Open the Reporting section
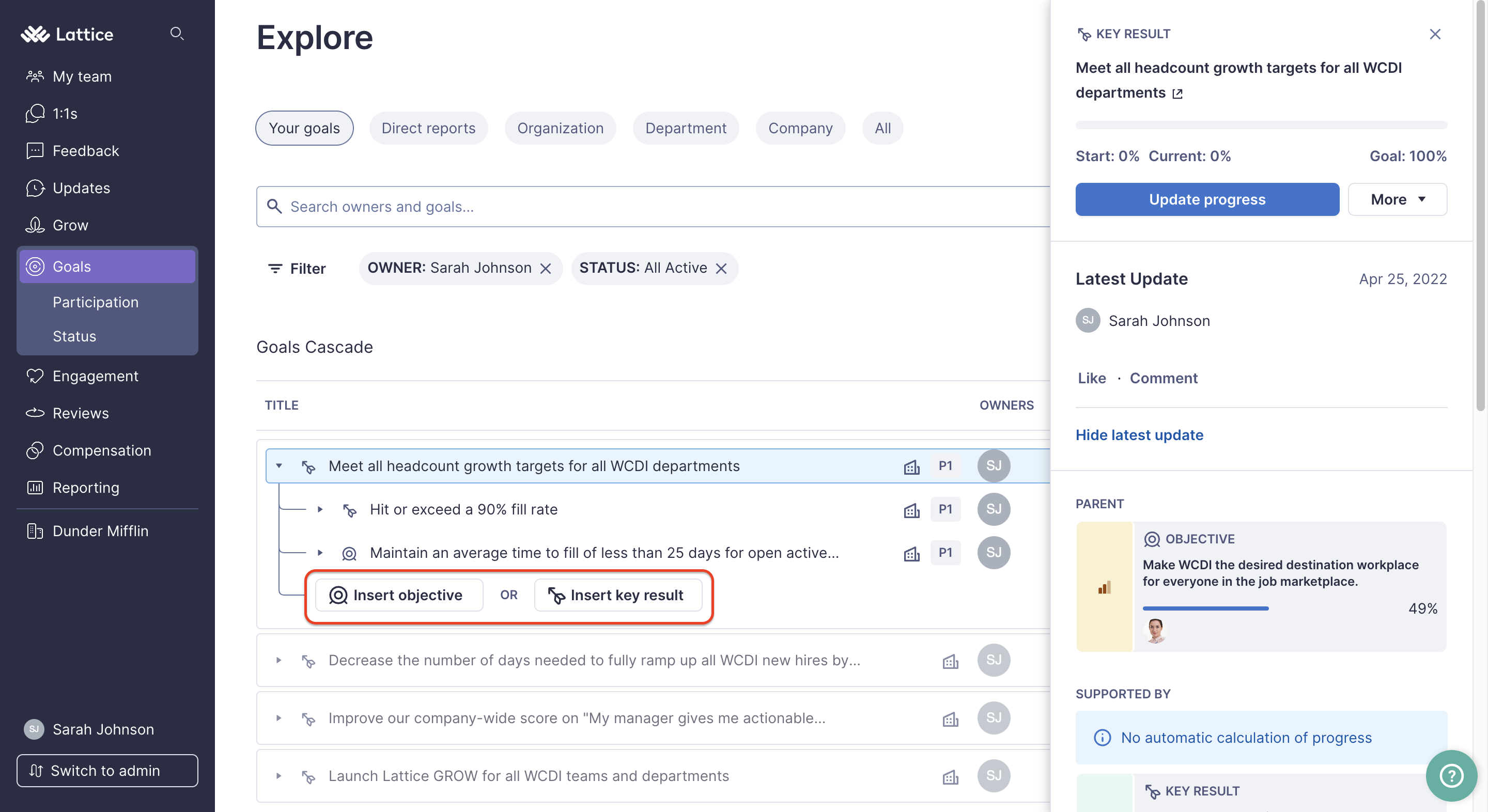Screen dimensions: 1488x812 [x=85, y=488]
